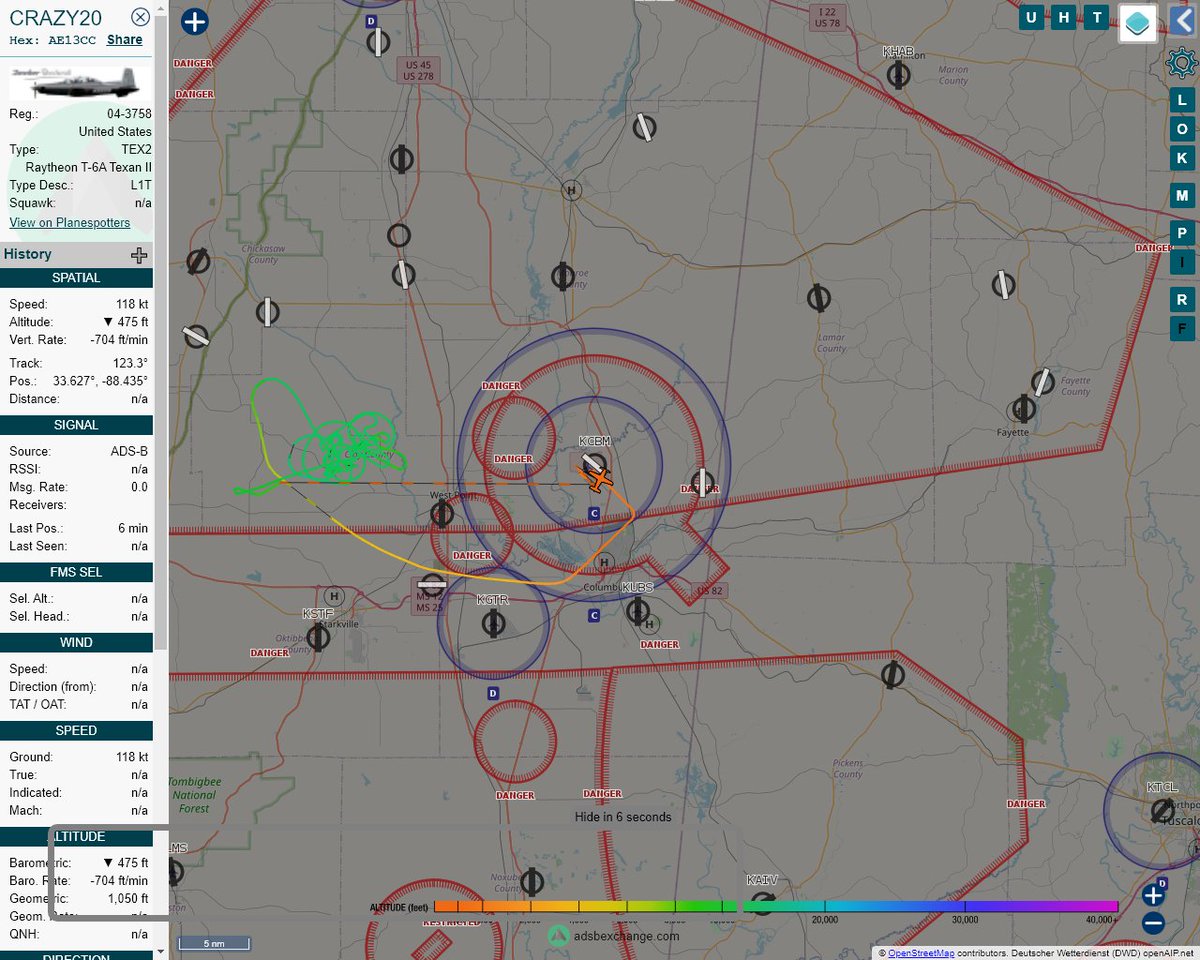Viewport: 1200px width, 960px height.
Task: Collapse the SIGNAL section header
Action: click(x=76, y=424)
